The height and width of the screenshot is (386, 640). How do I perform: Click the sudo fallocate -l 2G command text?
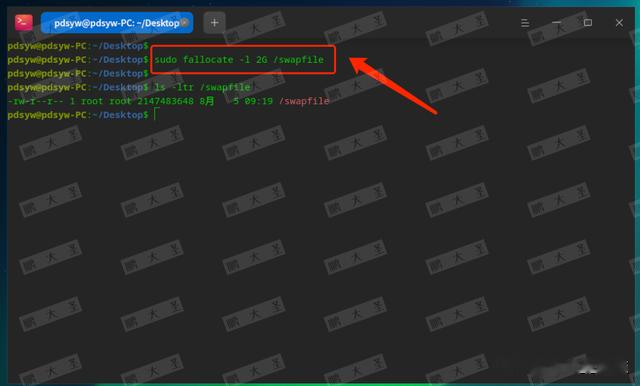239,60
